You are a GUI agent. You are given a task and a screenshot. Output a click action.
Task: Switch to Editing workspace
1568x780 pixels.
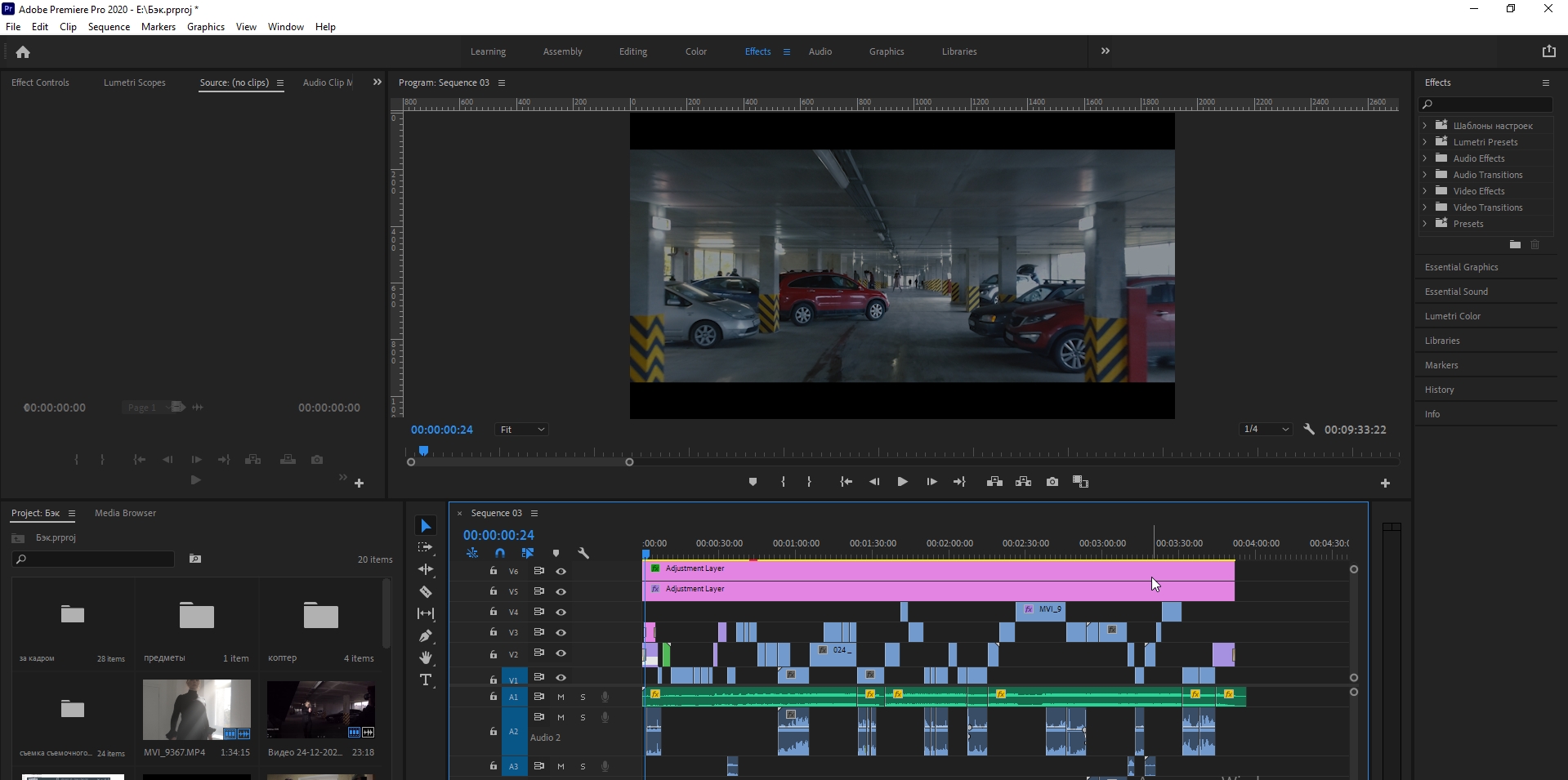click(632, 51)
